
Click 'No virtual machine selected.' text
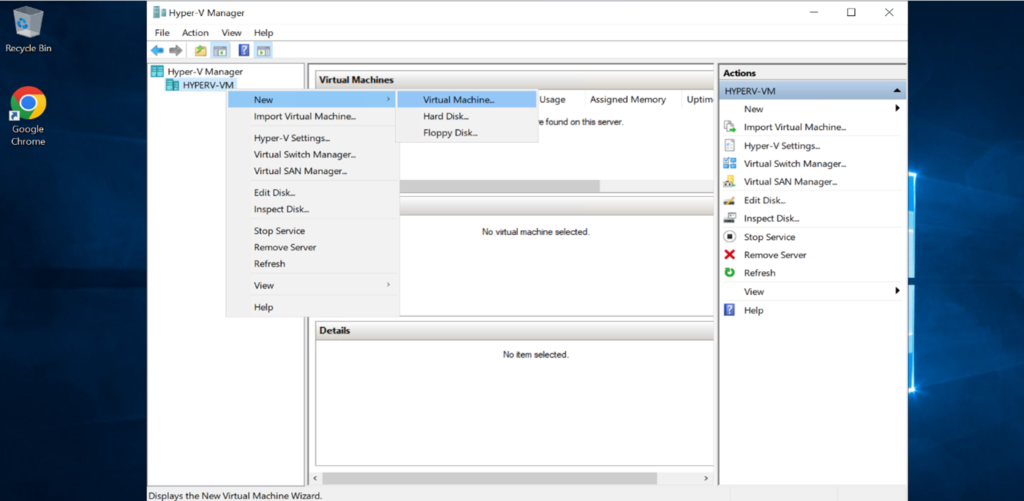[x=536, y=232]
